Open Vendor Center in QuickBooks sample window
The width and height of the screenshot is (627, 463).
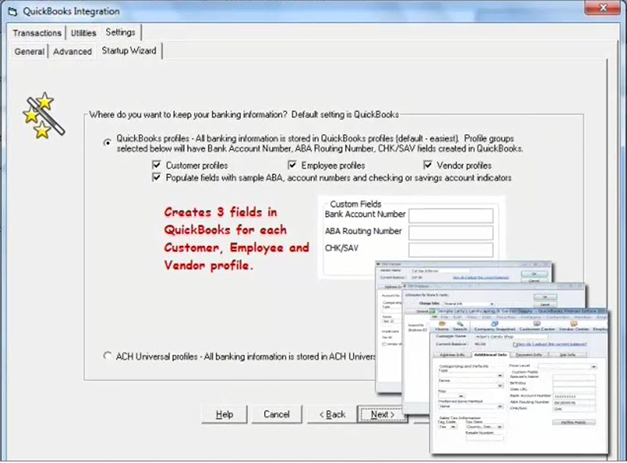(573, 325)
